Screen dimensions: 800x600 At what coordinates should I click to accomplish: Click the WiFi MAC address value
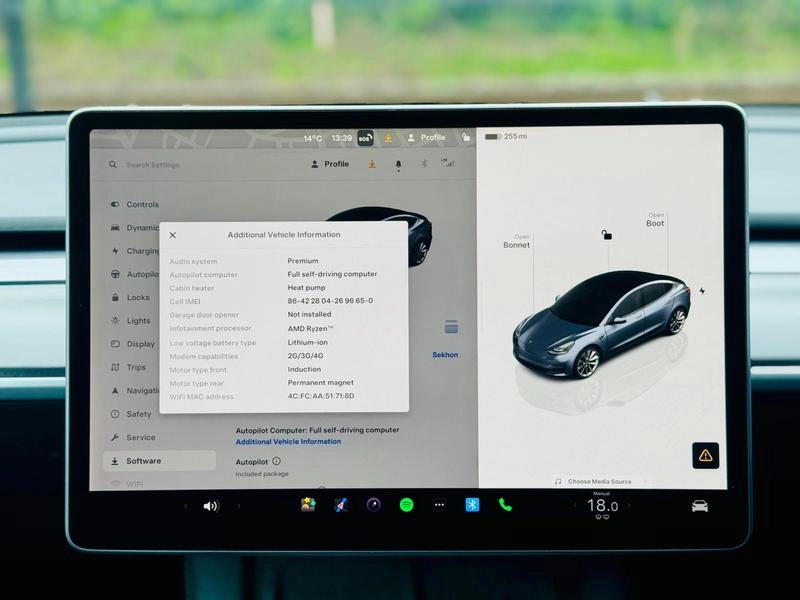321,396
